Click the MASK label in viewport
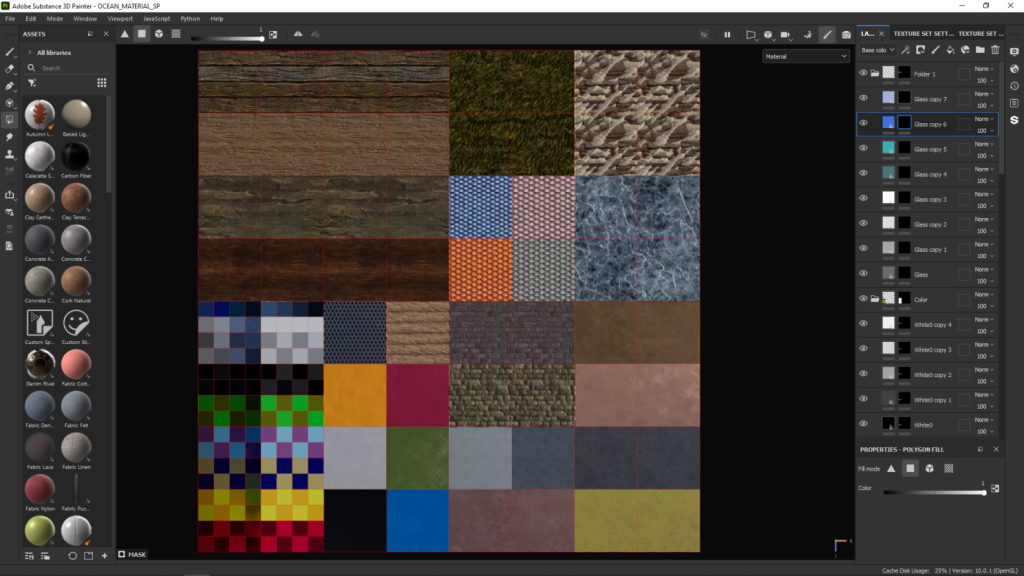 (136, 554)
